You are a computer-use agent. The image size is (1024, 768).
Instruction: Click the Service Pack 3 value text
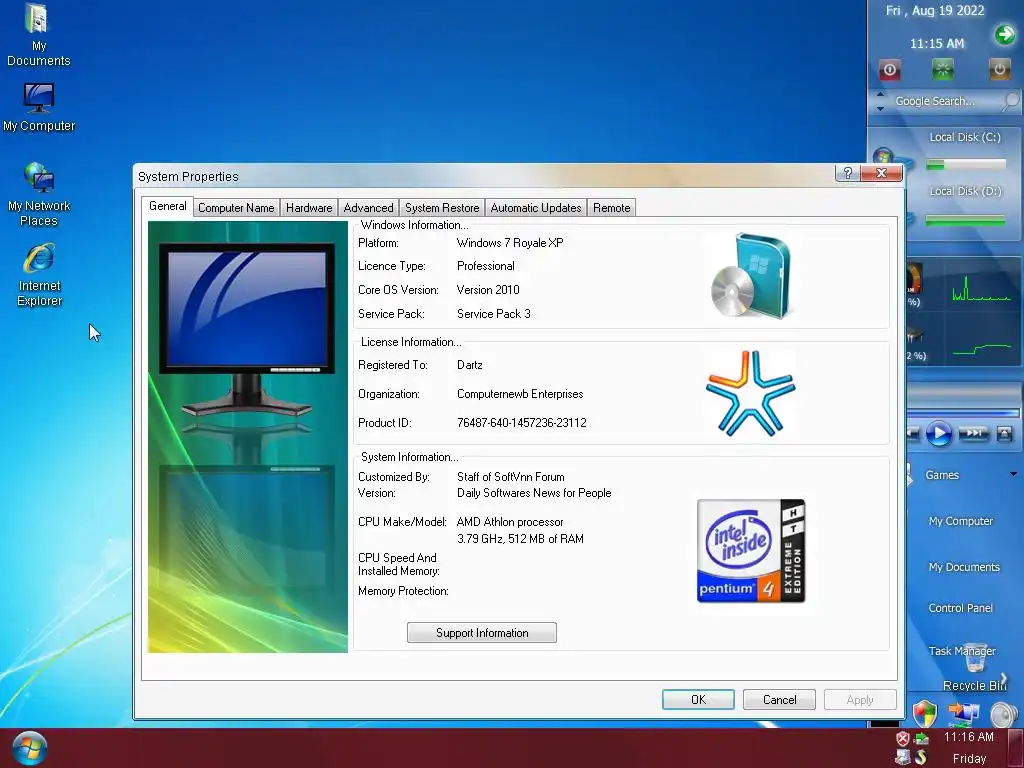[x=494, y=313]
